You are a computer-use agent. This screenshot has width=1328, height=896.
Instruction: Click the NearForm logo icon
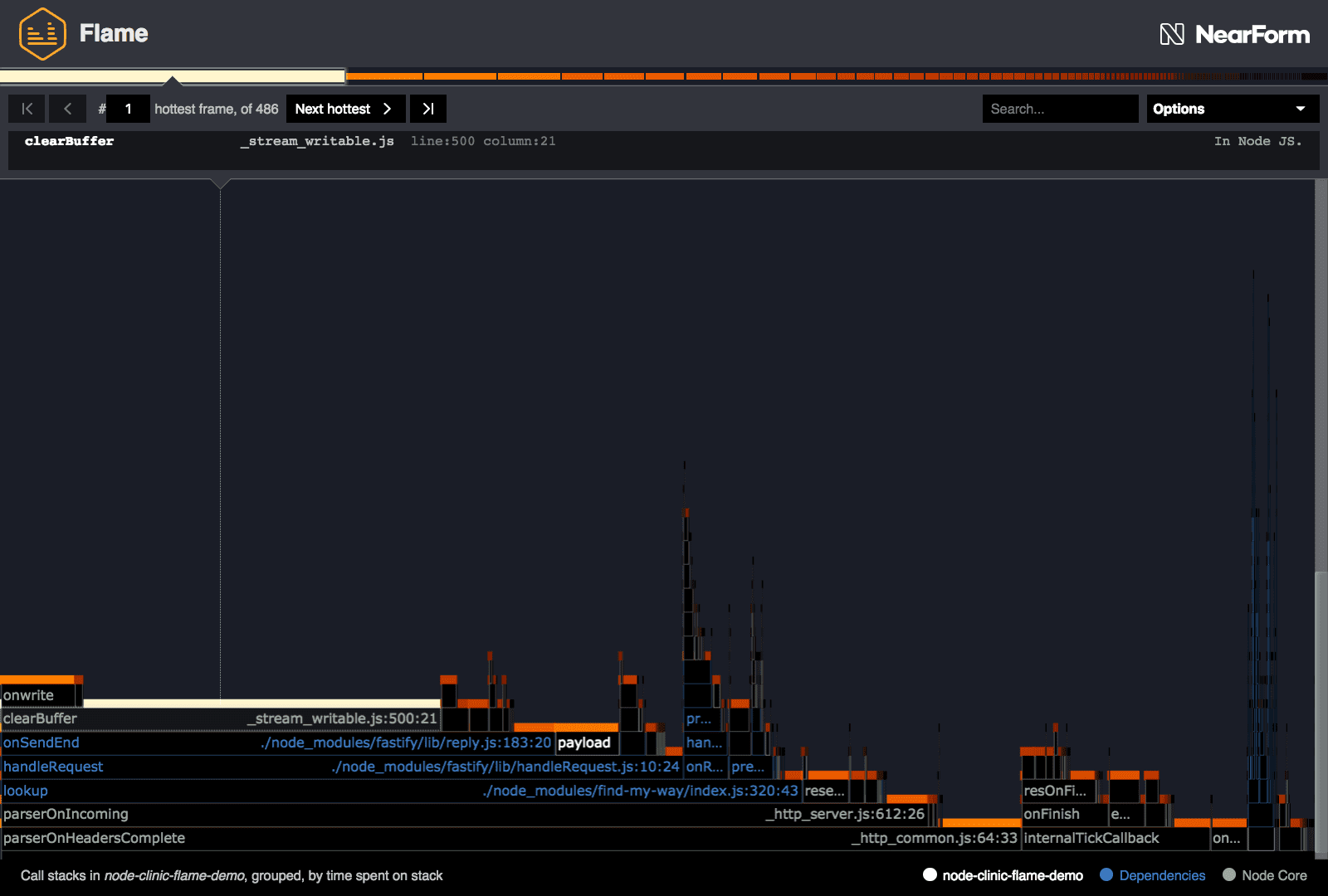click(x=1171, y=34)
